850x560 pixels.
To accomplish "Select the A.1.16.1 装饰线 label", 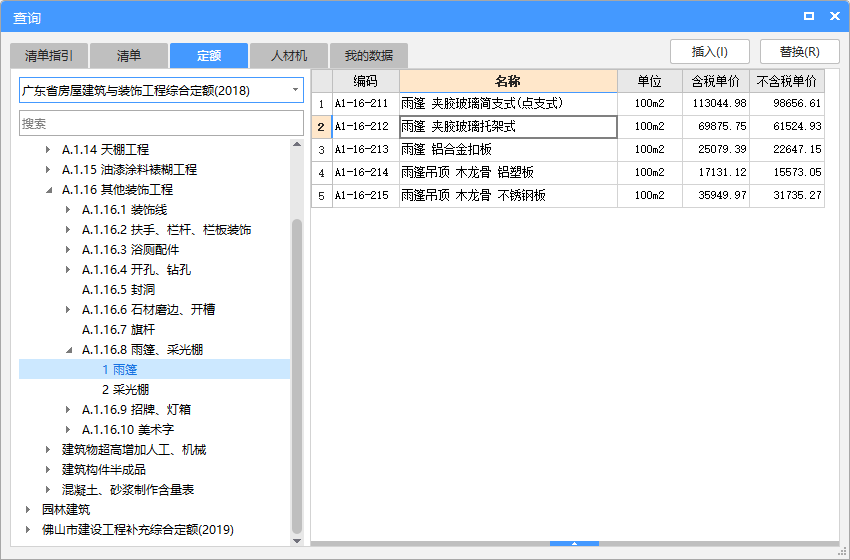I will pos(125,210).
